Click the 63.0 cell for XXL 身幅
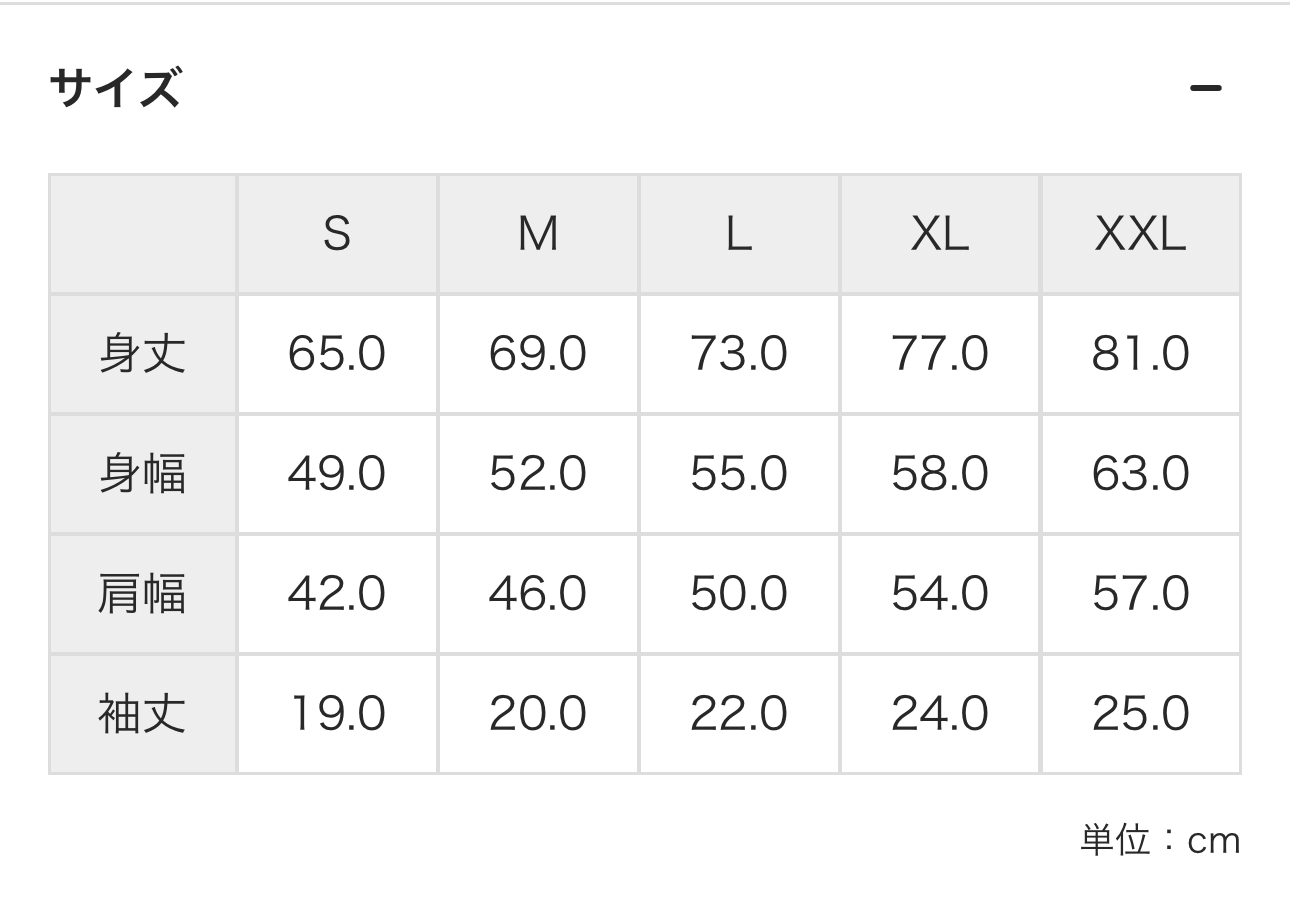The height and width of the screenshot is (918, 1290). (1141, 474)
